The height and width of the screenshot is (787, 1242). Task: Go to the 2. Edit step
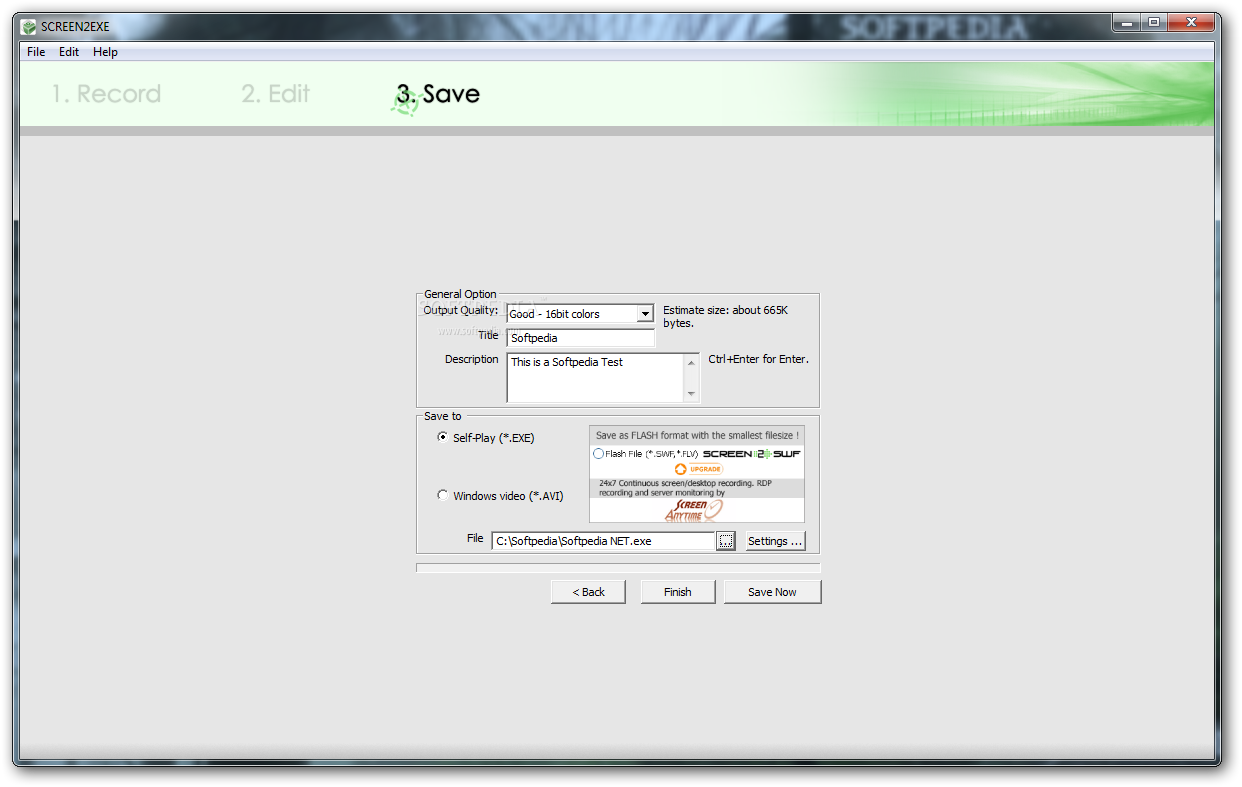coord(276,94)
